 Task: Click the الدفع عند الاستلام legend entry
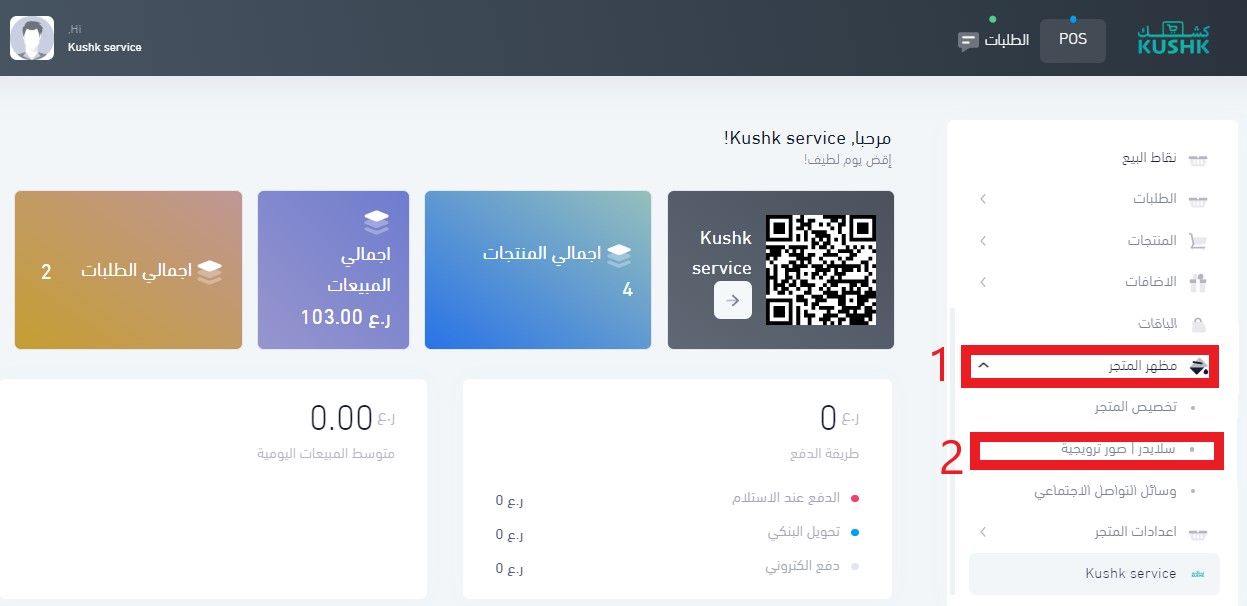pyautogui.click(x=794, y=497)
